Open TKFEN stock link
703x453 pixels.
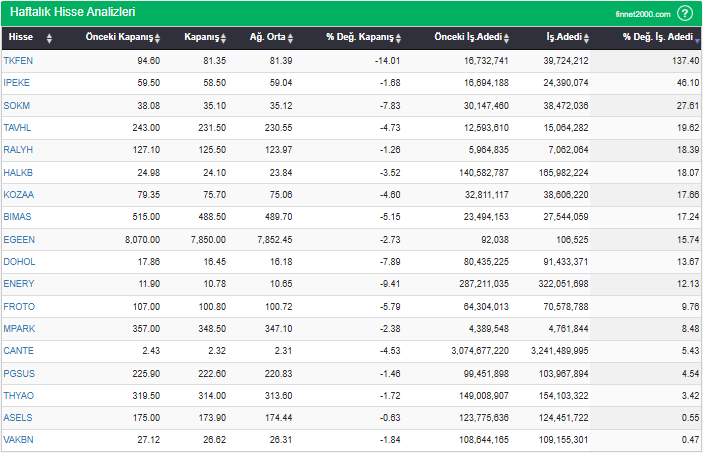click(x=18, y=60)
